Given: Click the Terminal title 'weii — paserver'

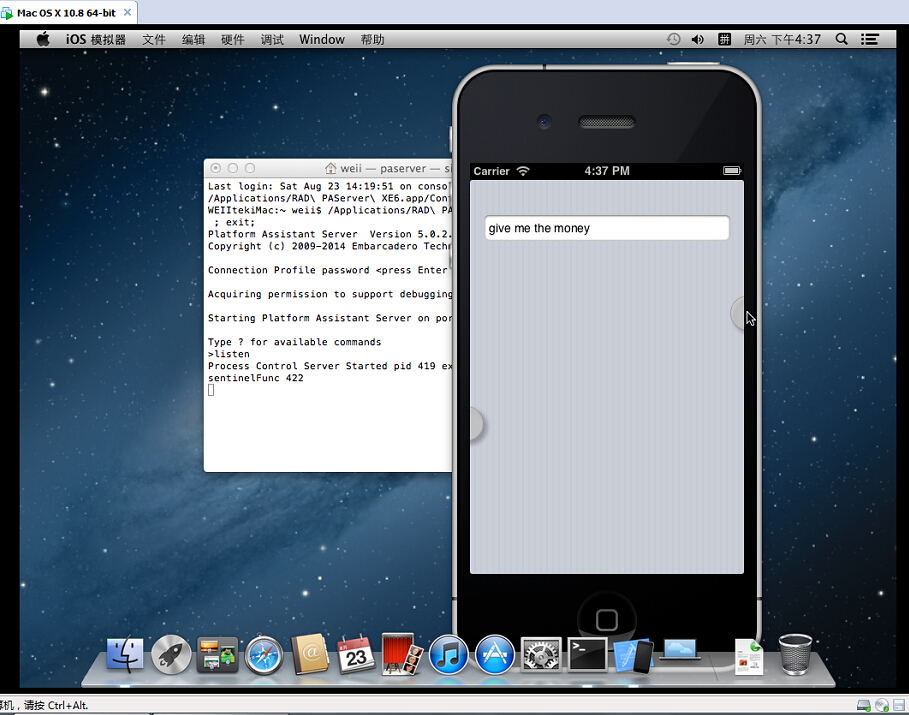Looking at the screenshot, I should point(383,169).
